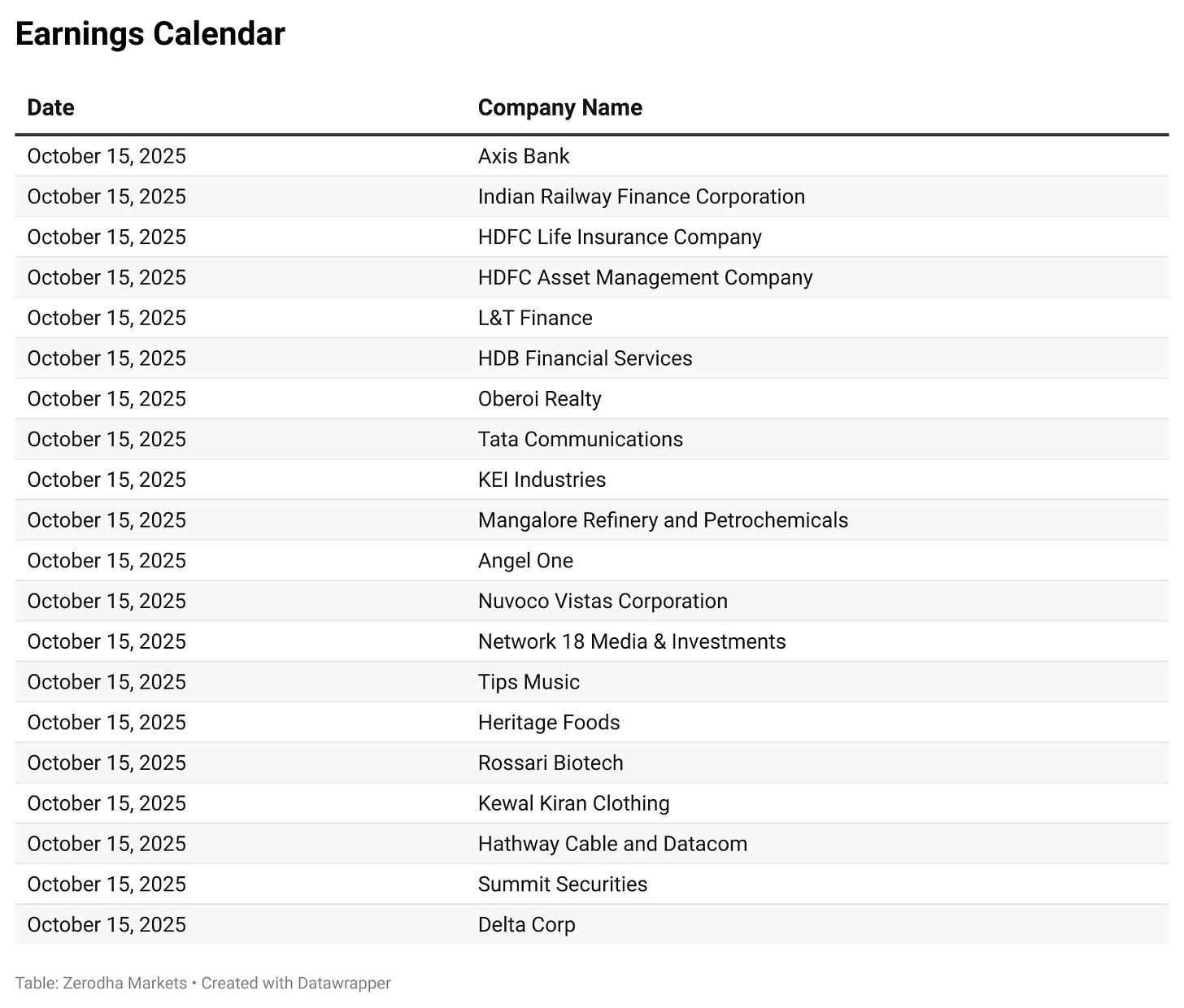Click the date in Axis Bank row
The image size is (1184, 1008).
(107, 156)
